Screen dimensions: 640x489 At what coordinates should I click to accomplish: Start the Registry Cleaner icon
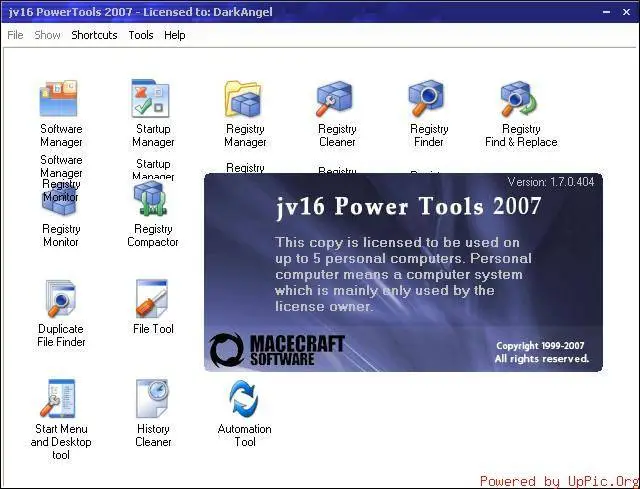334,98
